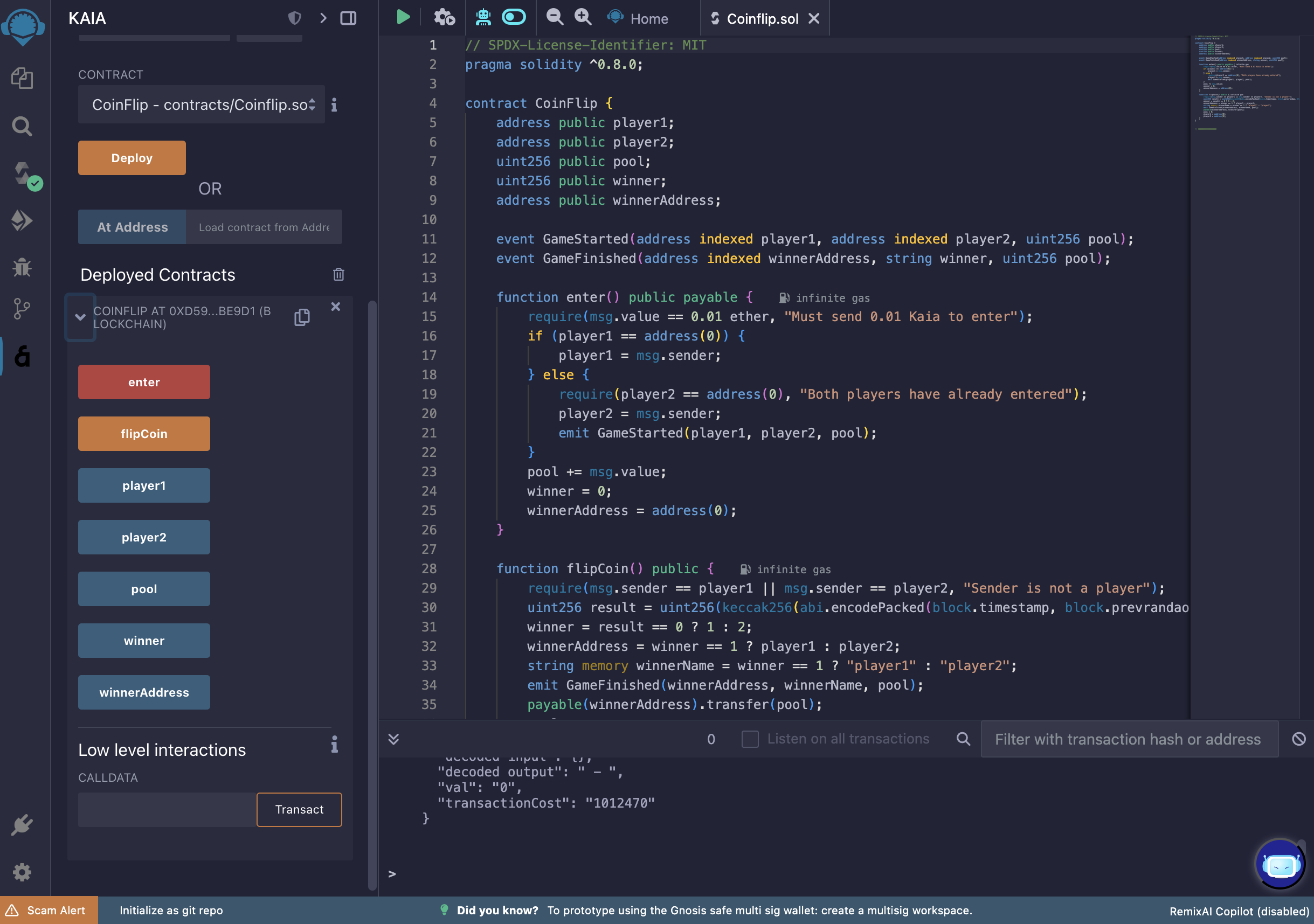This screenshot has width=1314, height=924.
Task: Delete all deployed contracts with trash icon
Action: pos(338,275)
